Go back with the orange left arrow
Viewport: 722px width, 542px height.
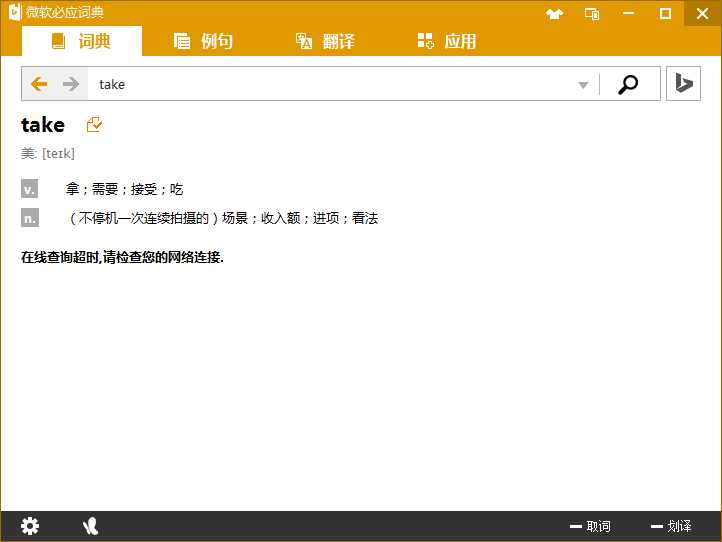[x=39, y=84]
